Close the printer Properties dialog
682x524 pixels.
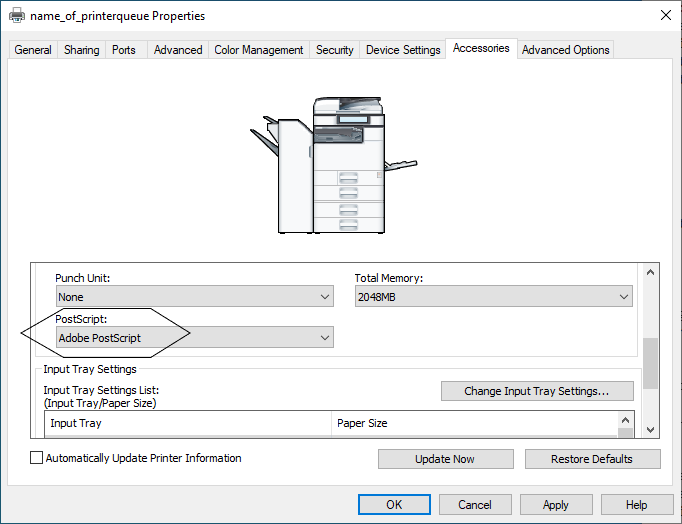pyautogui.click(x=665, y=15)
